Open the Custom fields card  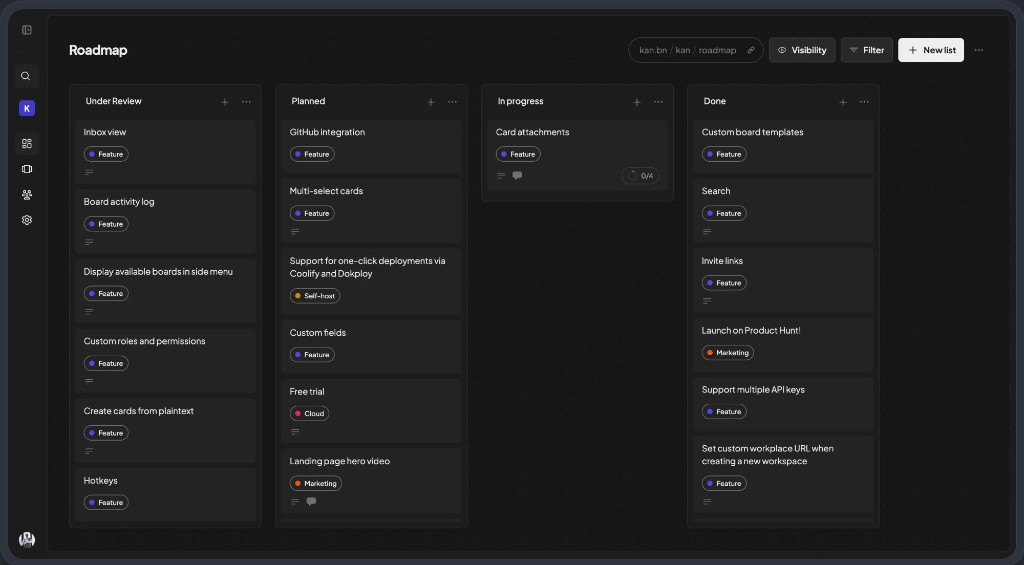tap(372, 347)
